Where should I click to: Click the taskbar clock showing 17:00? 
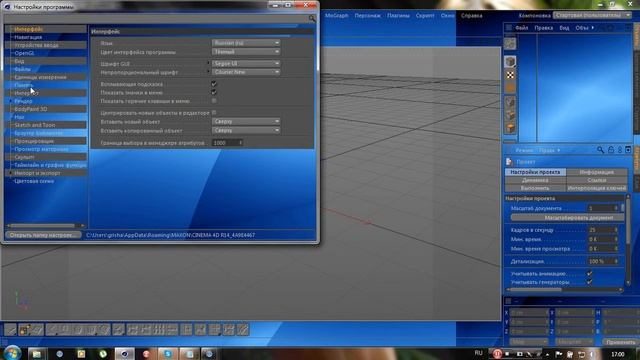pyautogui.click(x=618, y=354)
